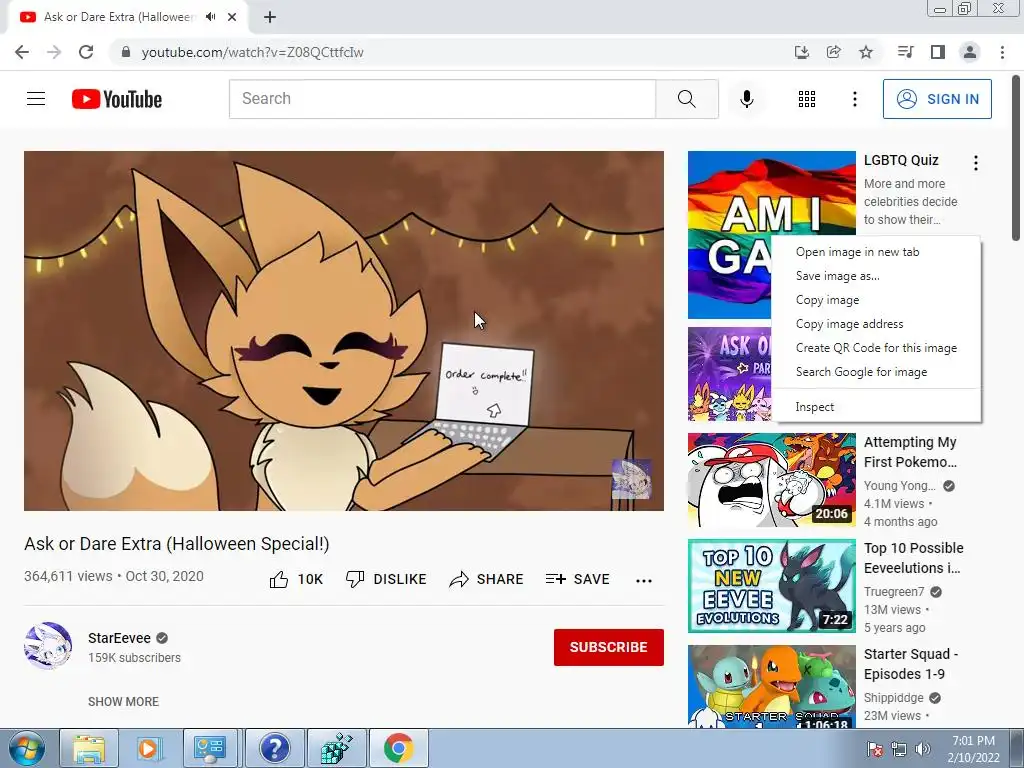Click the Action Center flag tray icon

[874, 749]
